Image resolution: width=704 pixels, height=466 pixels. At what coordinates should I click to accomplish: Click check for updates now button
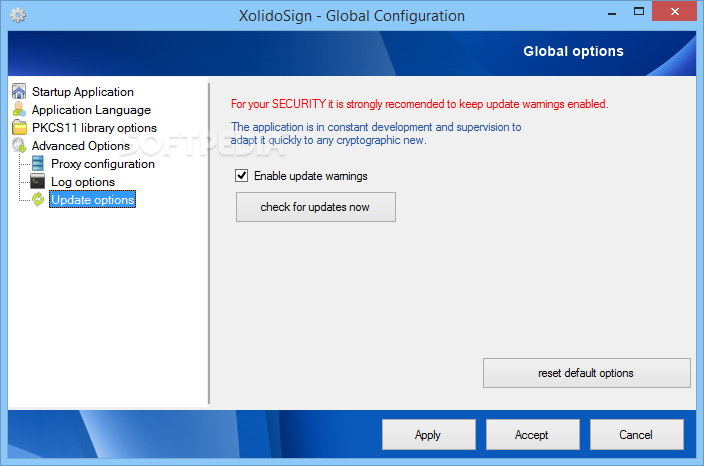[x=316, y=207]
